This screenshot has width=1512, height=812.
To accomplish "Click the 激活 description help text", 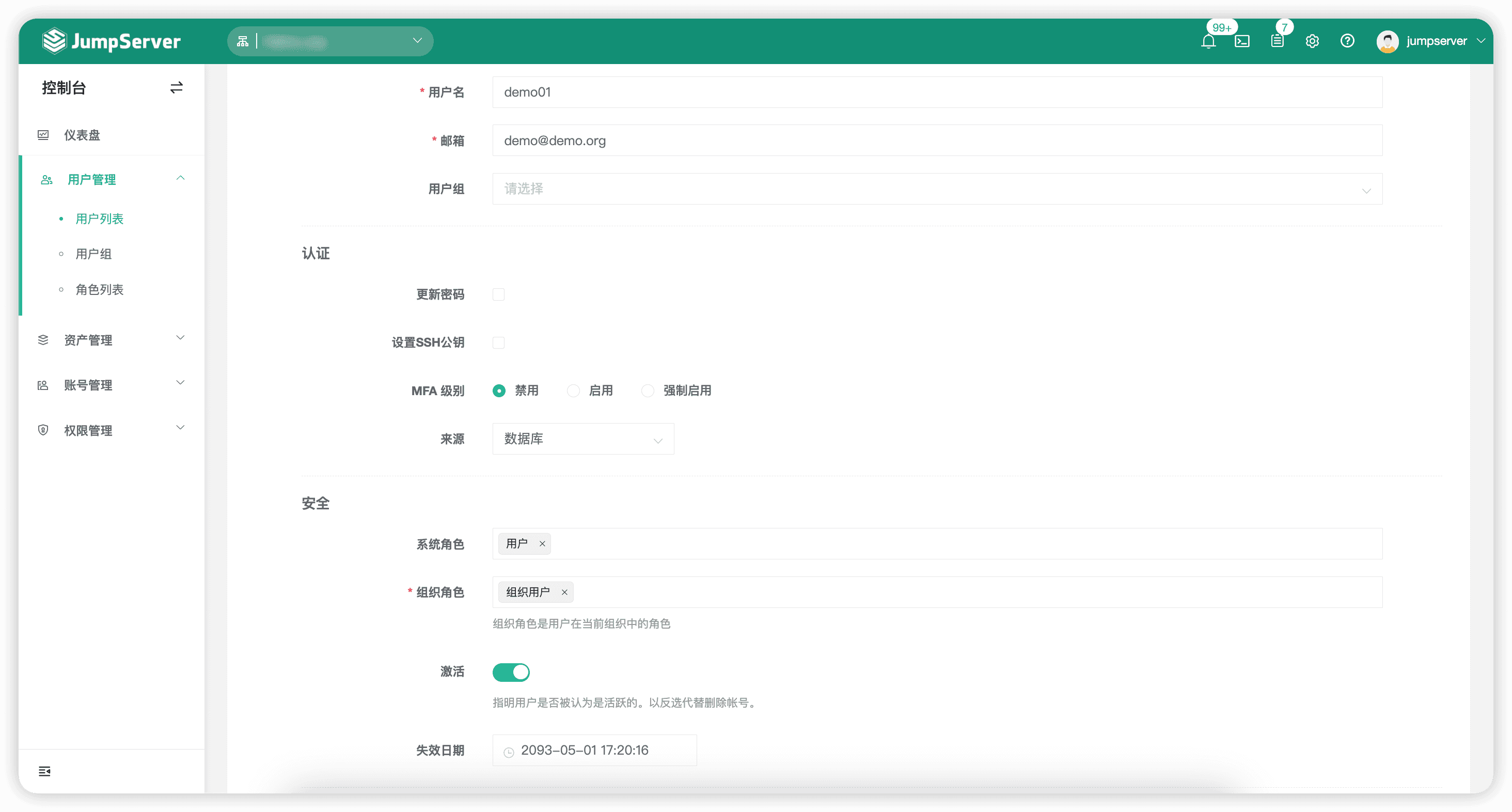I will click(x=625, y=703).
